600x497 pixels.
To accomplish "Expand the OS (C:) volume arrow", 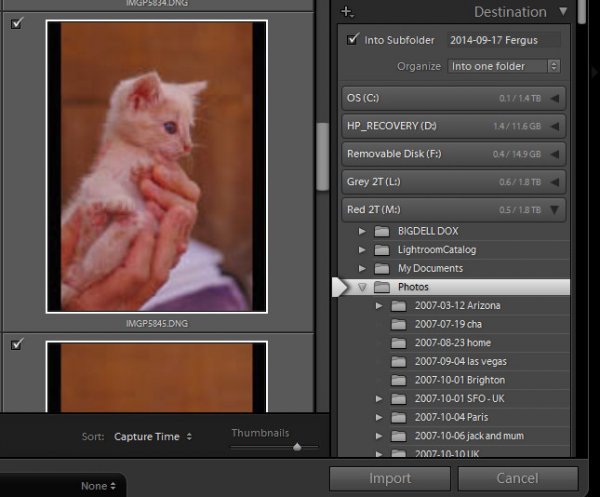I will (x=554, y=98).
